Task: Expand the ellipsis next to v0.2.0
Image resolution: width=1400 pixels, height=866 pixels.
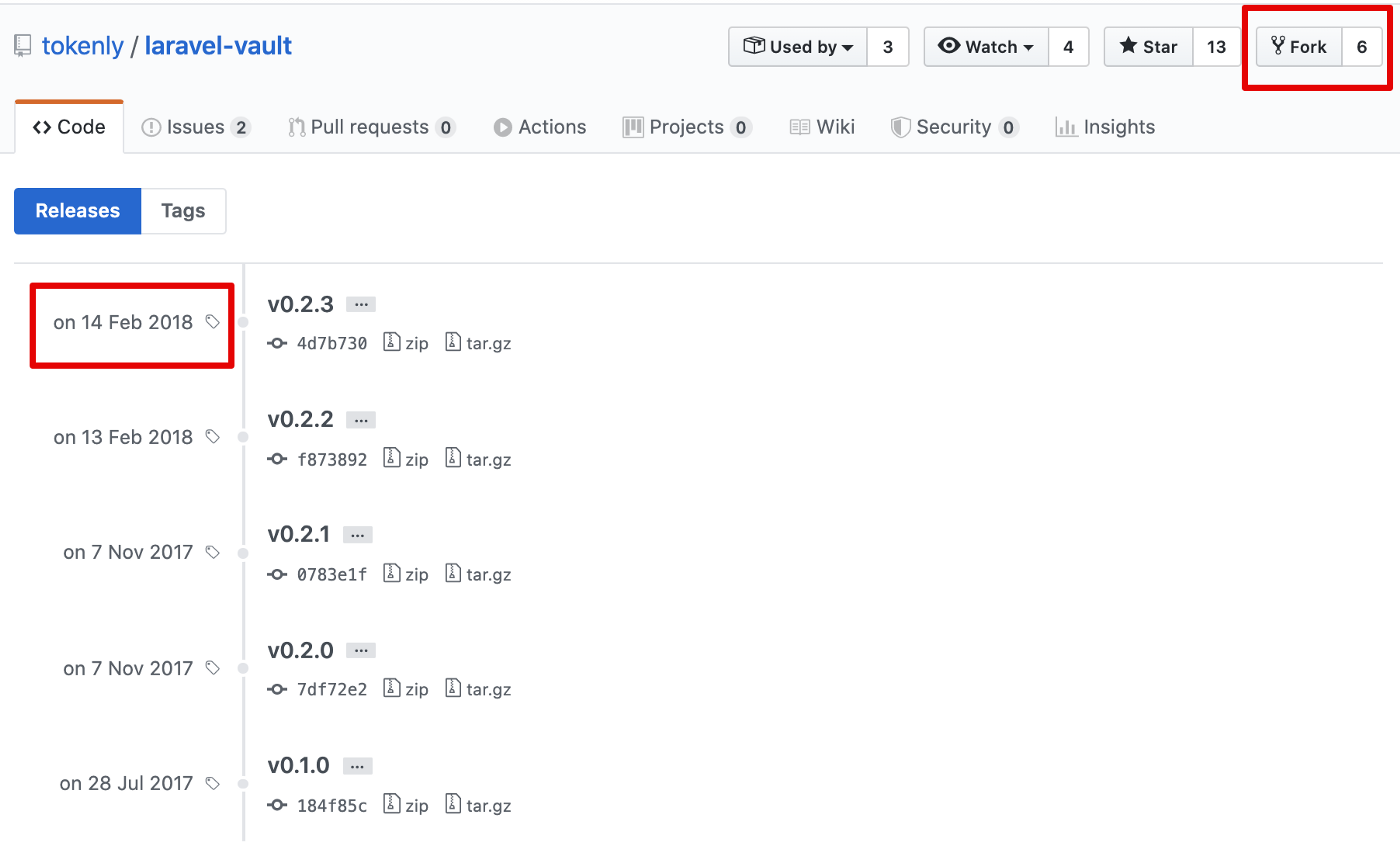Action: click(x=361, y=650)
